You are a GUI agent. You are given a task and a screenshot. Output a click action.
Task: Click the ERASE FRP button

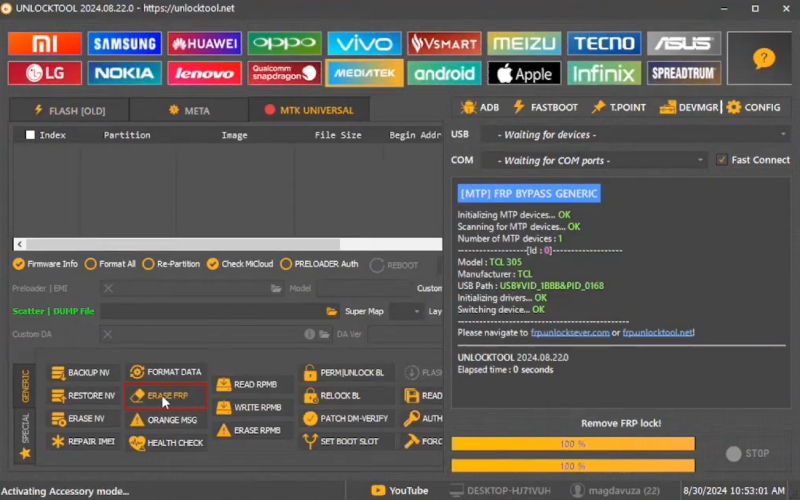pos(165,395)
